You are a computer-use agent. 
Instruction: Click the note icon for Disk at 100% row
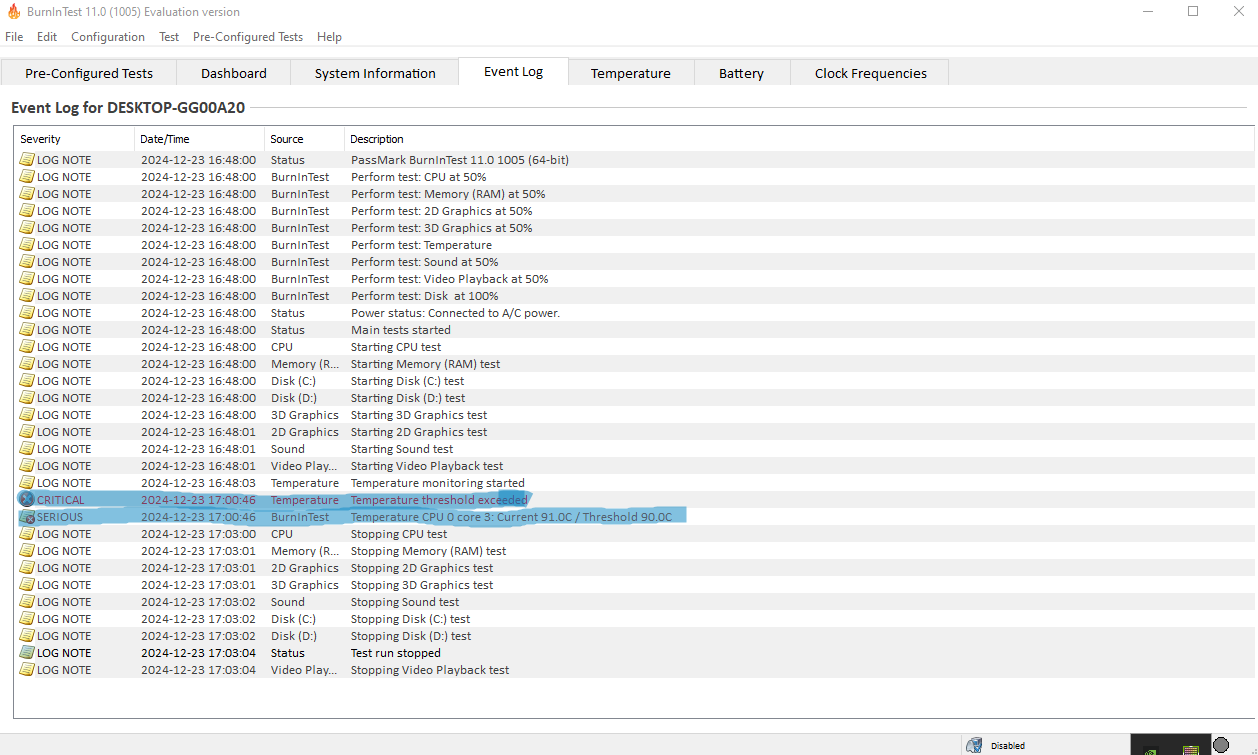click(x=27, y=296)
